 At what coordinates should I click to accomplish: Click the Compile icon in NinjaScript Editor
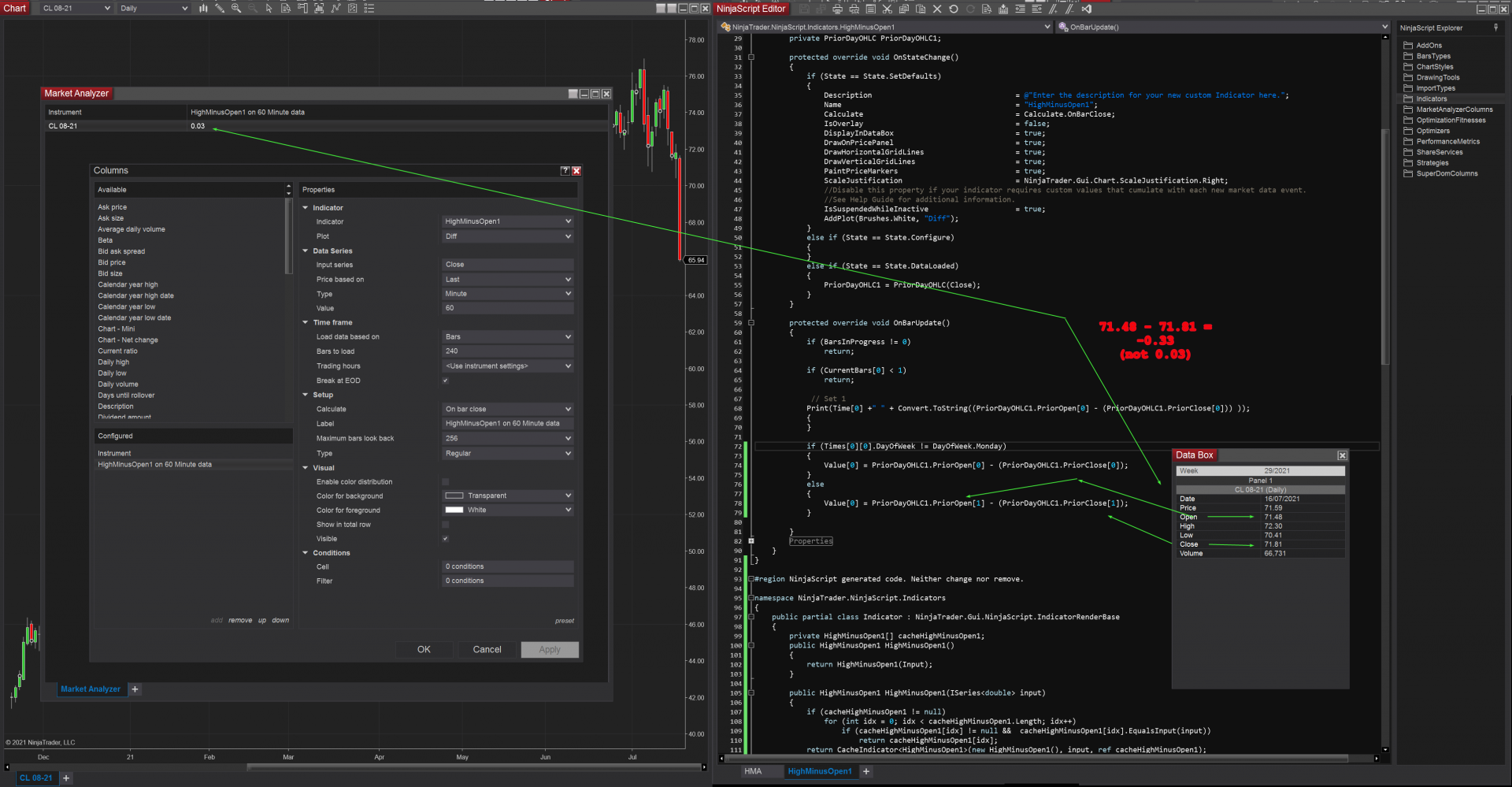click(1002, 9)
